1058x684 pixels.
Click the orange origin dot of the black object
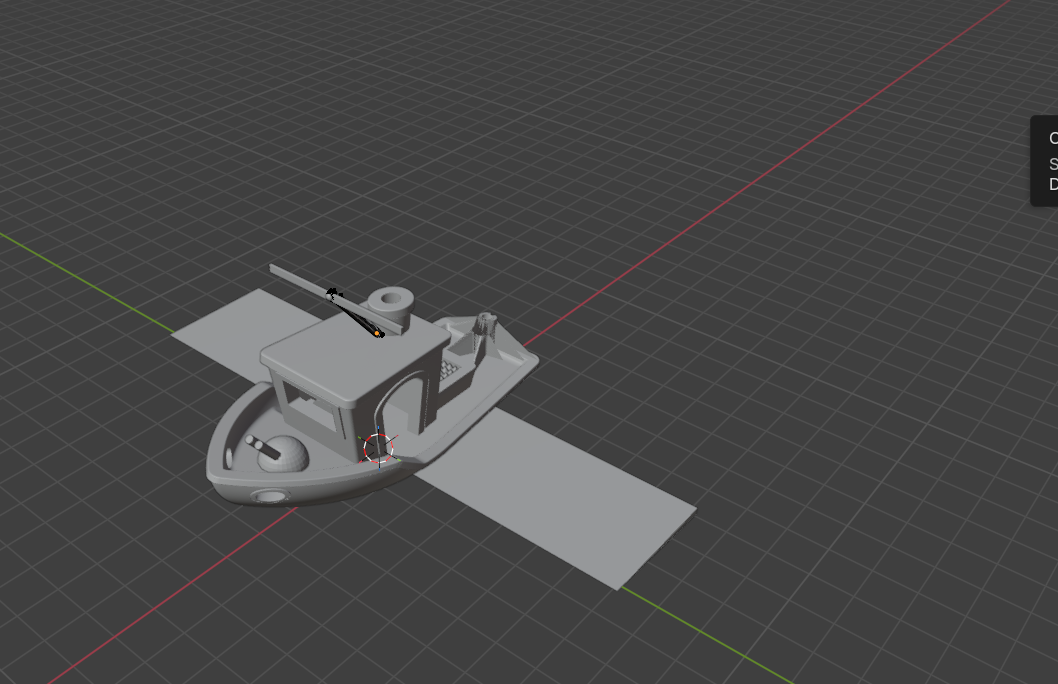coord(377,333)
